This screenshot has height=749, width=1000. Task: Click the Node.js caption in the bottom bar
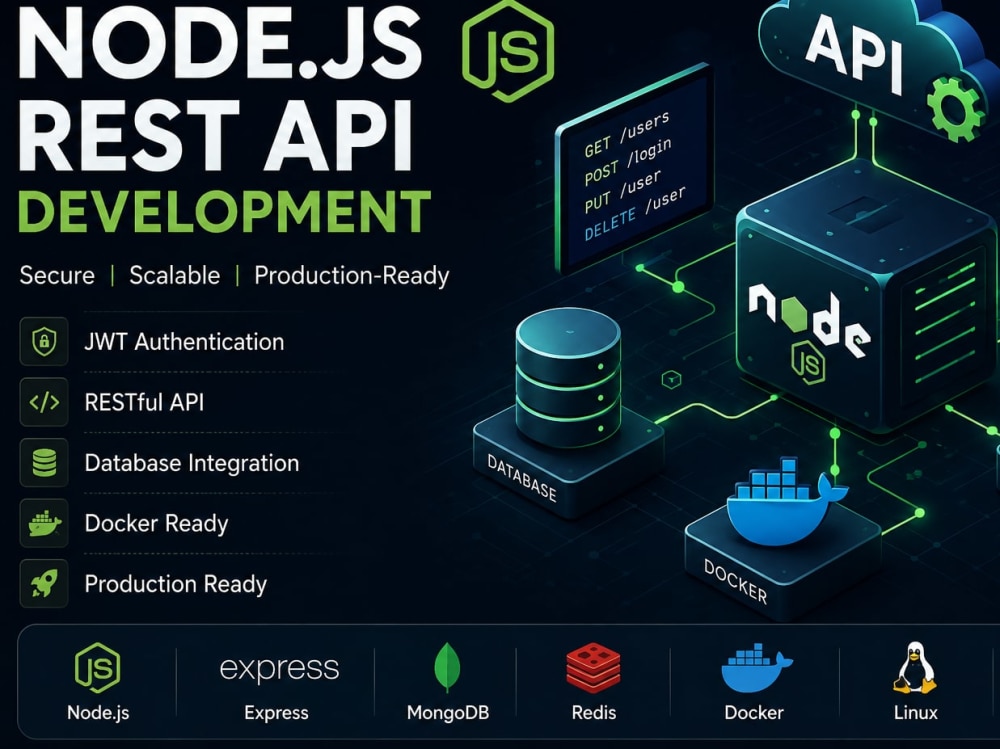pos(98,713)
